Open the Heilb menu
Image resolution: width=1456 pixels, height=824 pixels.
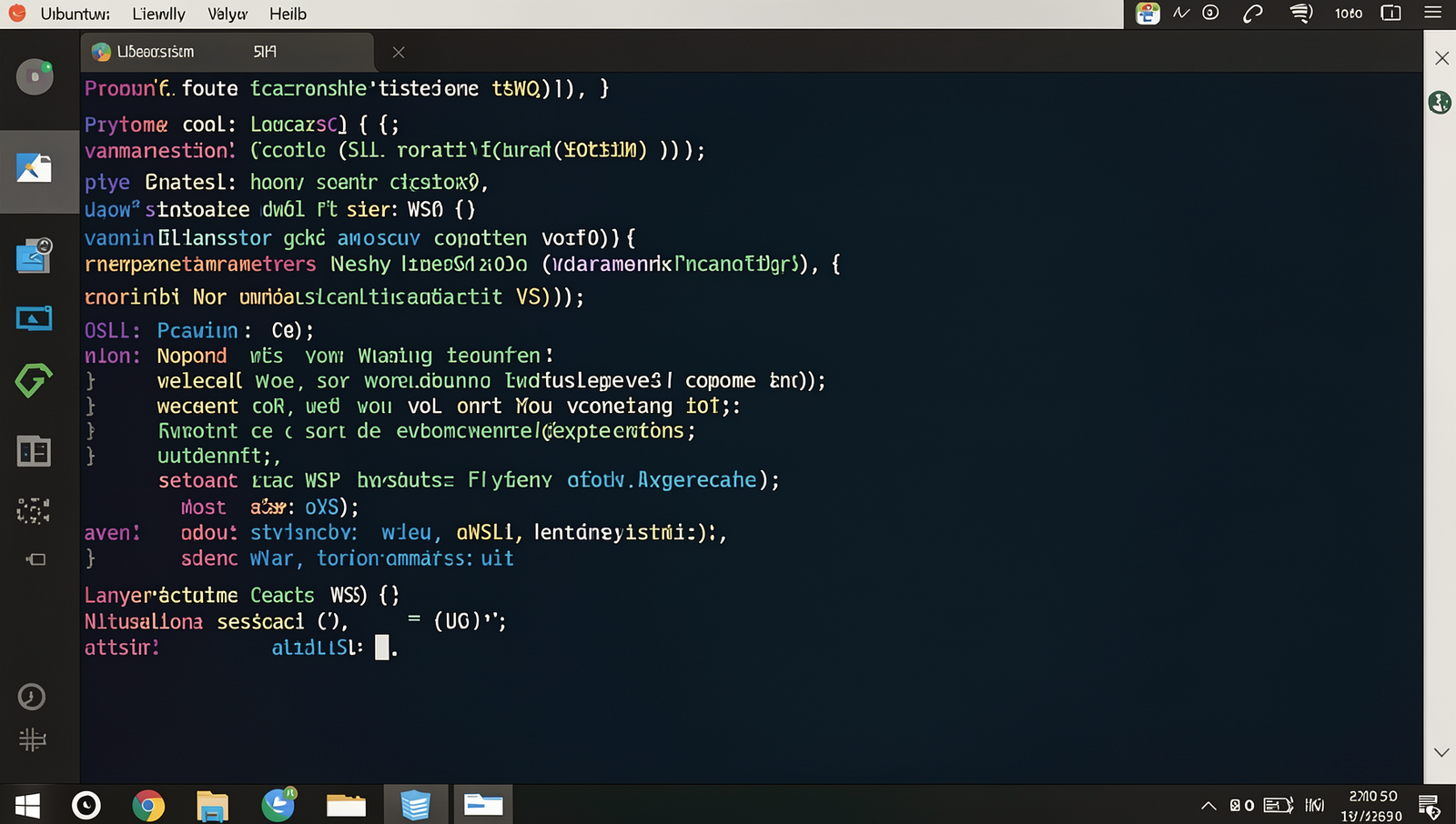[x=288, y=14]
